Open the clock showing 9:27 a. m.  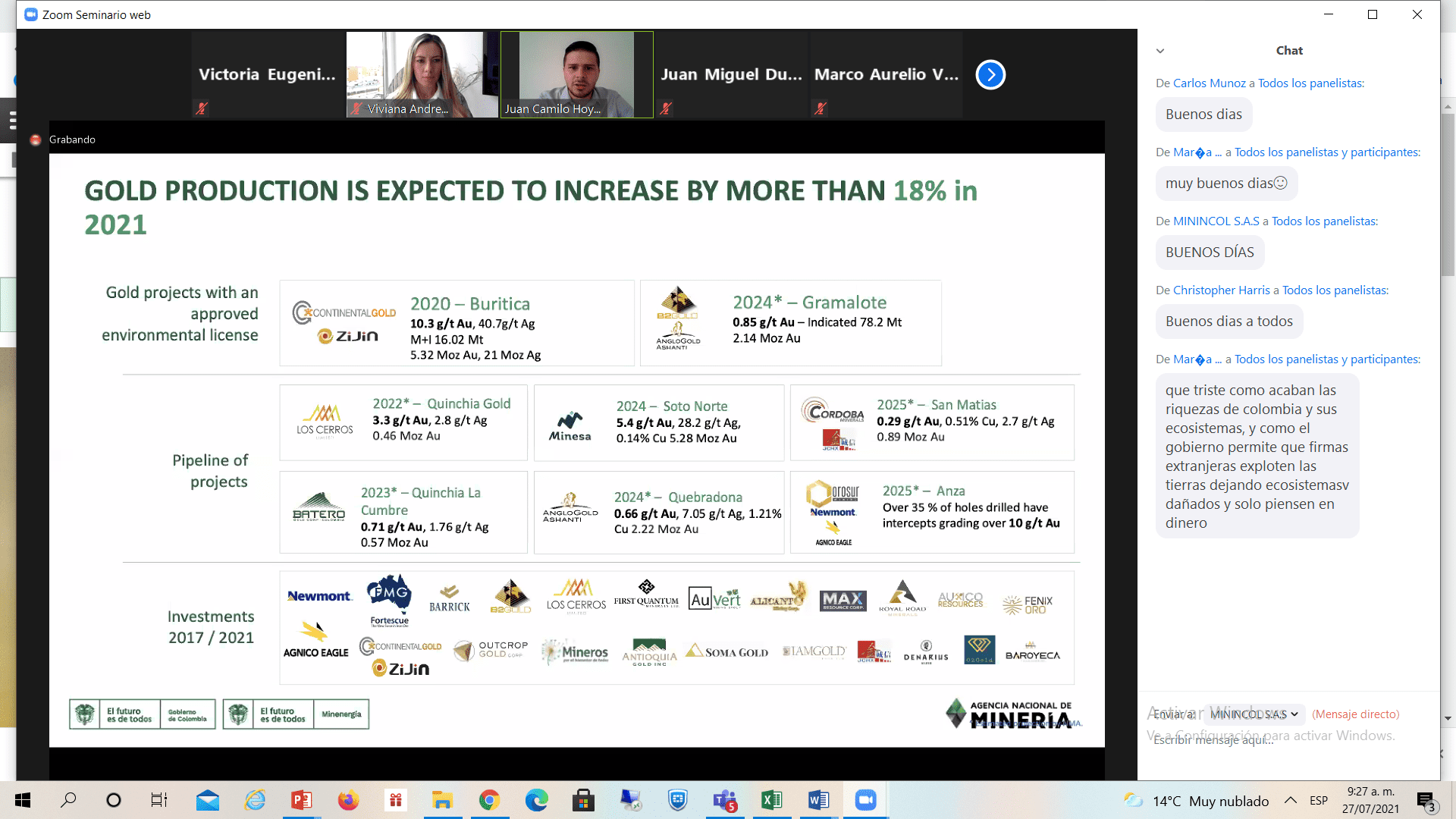tap(1370, 800)
